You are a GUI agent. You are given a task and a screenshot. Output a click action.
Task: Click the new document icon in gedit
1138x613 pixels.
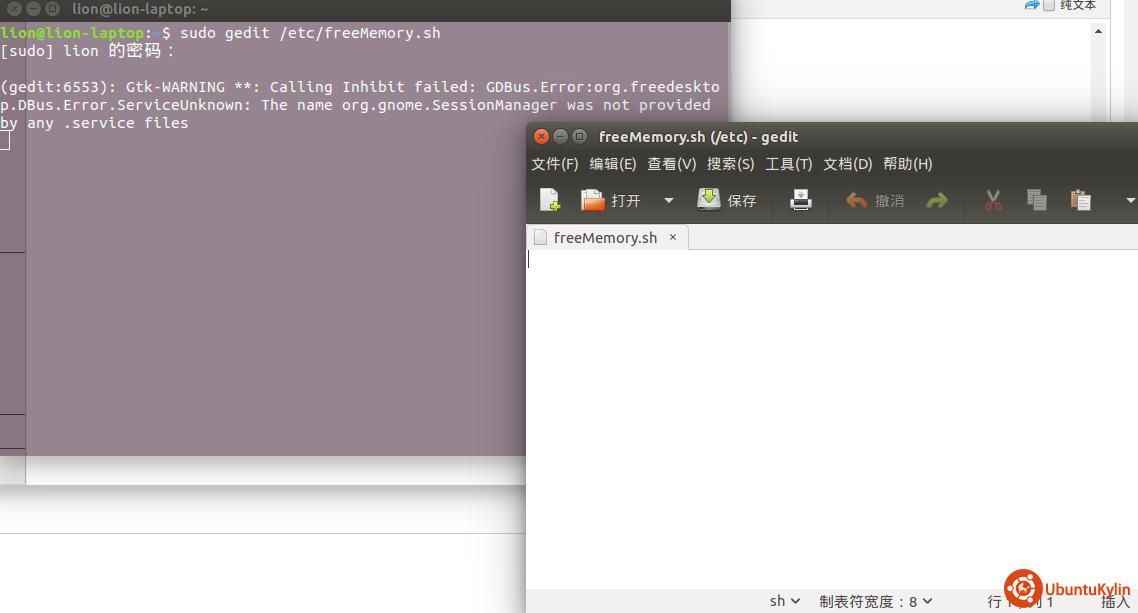(550, 200)
